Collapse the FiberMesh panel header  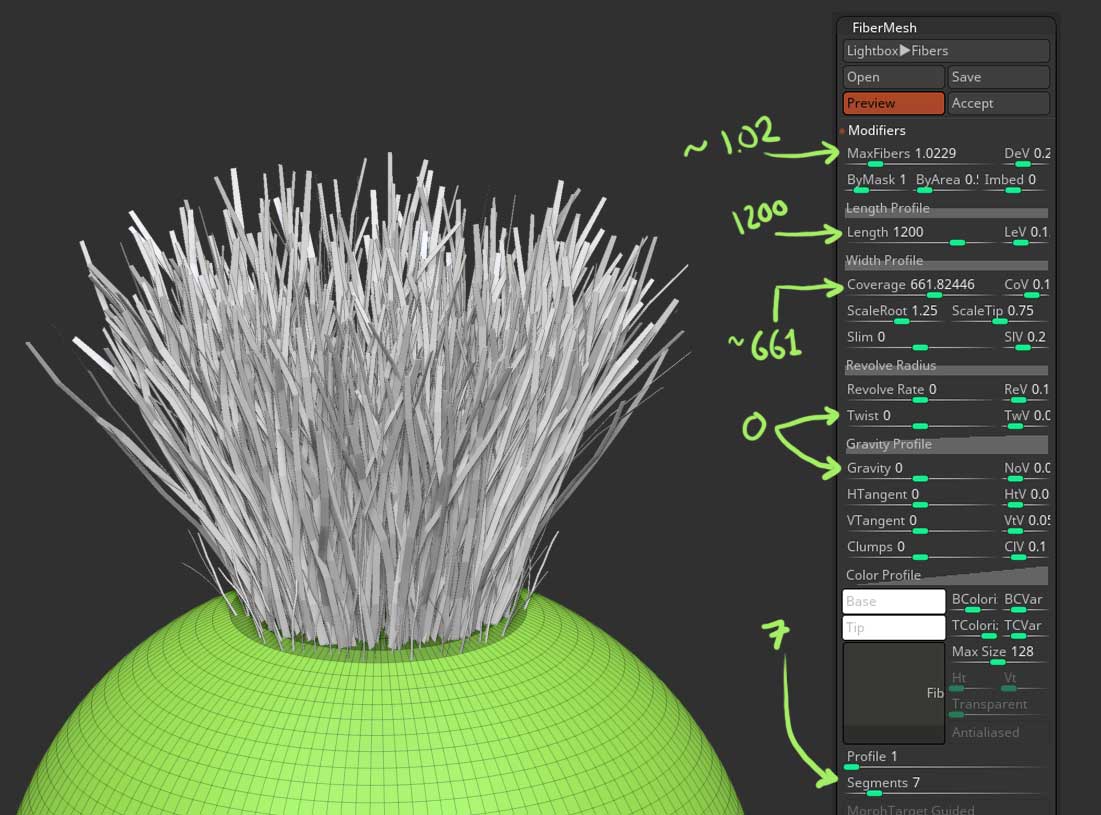tap(884, 27)
